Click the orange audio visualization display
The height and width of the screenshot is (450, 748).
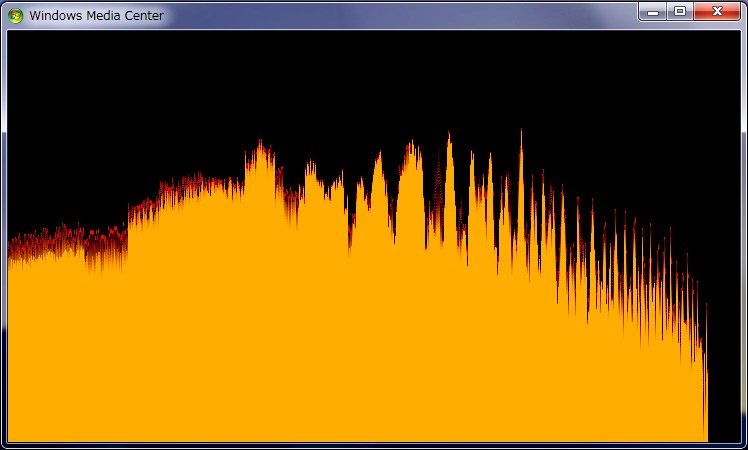pos(374,236)
